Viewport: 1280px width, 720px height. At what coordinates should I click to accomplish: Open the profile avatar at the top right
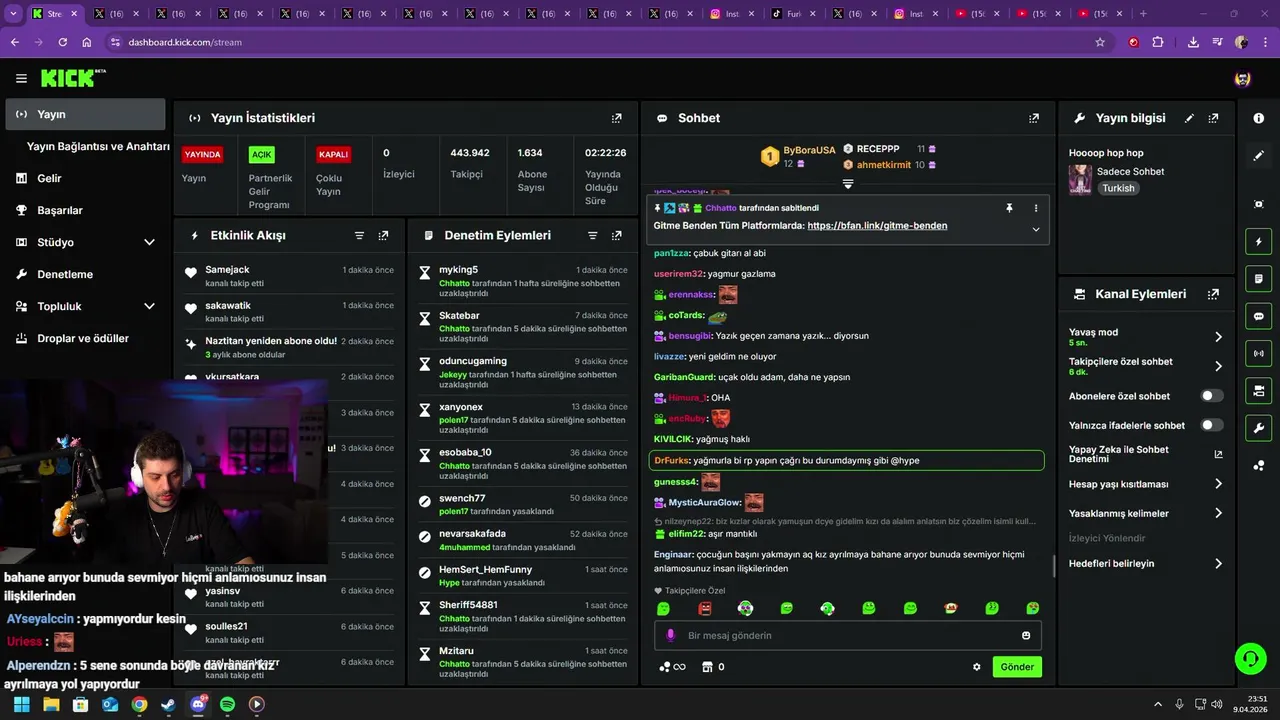tap(1242, 78)
